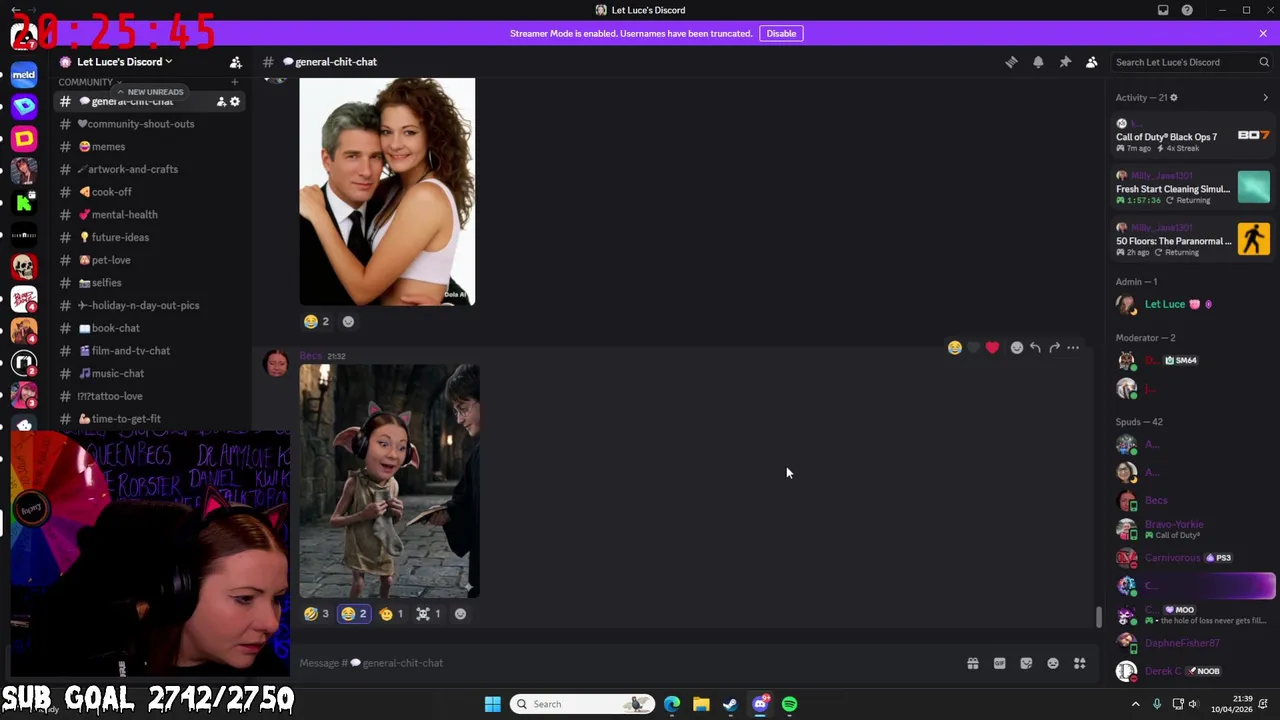Toggle the highlighted joy reaction with count 2
Image resolution: width=1280 pixels, height=720 pixels.
354,614
